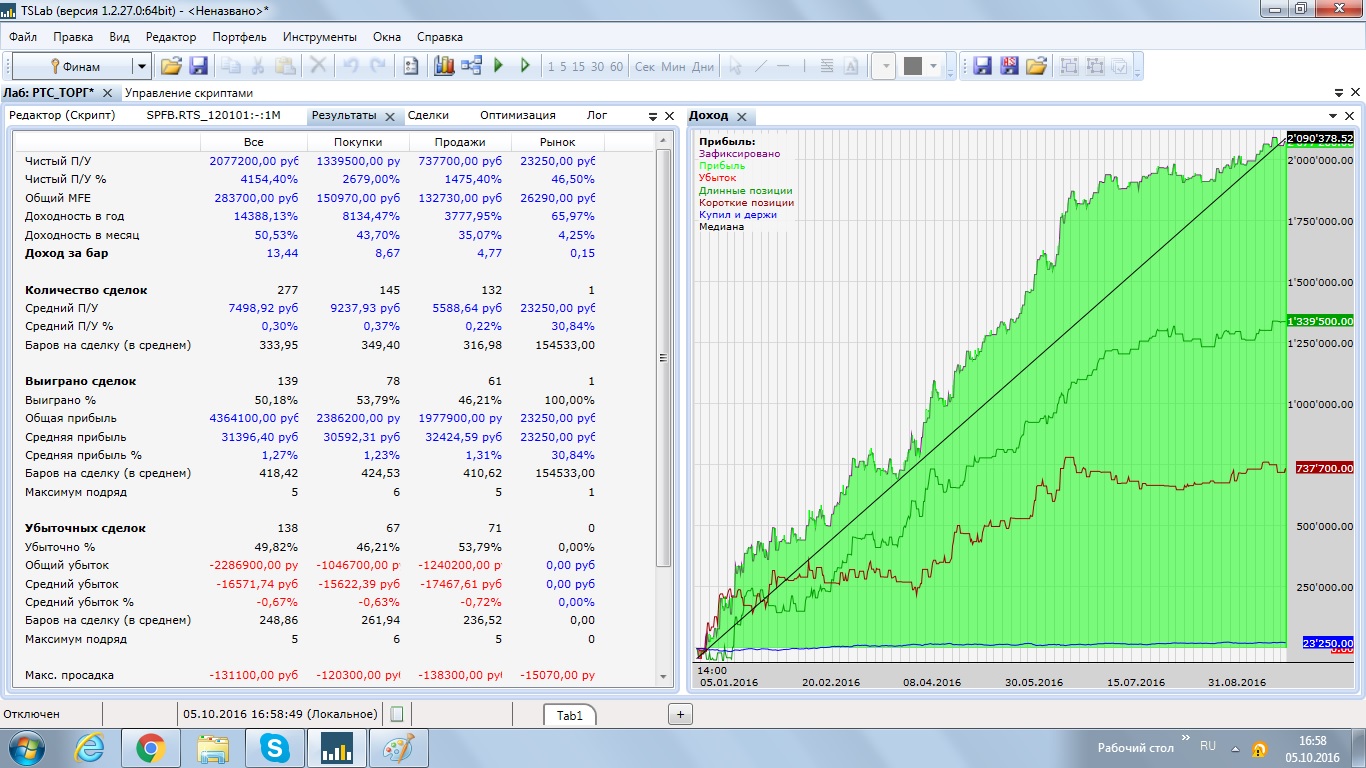Click the bar chart icon in the toolbar
Viewport: 1366px width, 768px height.
(x=444, y=66)
